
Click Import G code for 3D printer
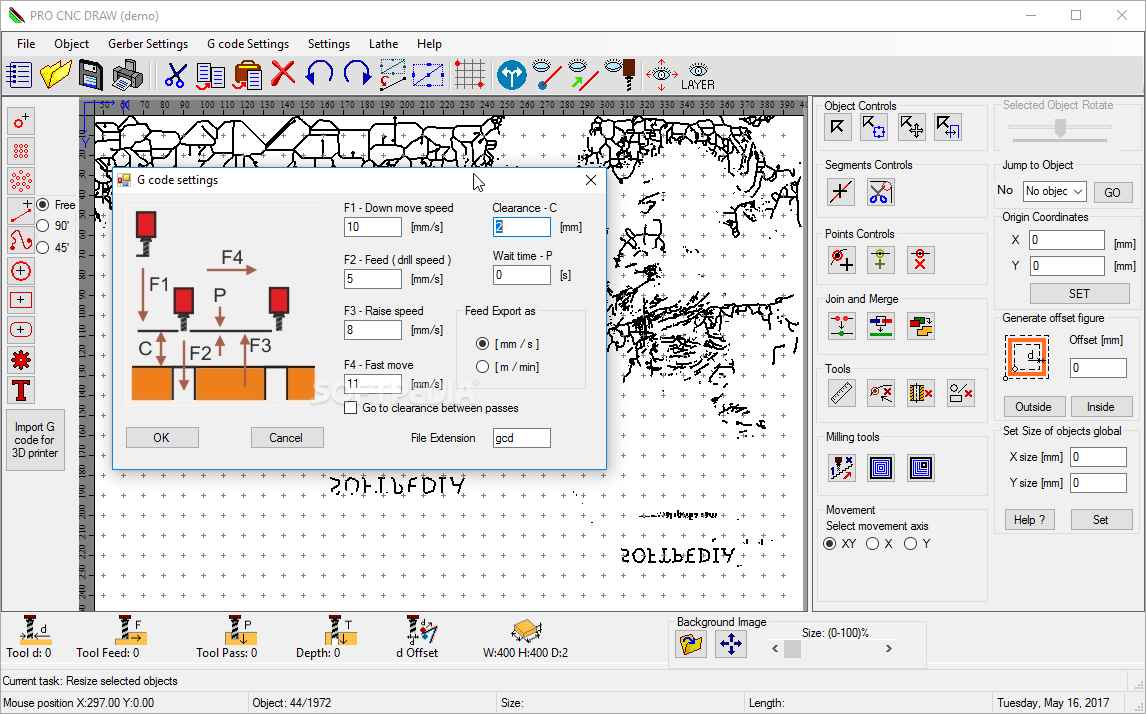[34, 440]
